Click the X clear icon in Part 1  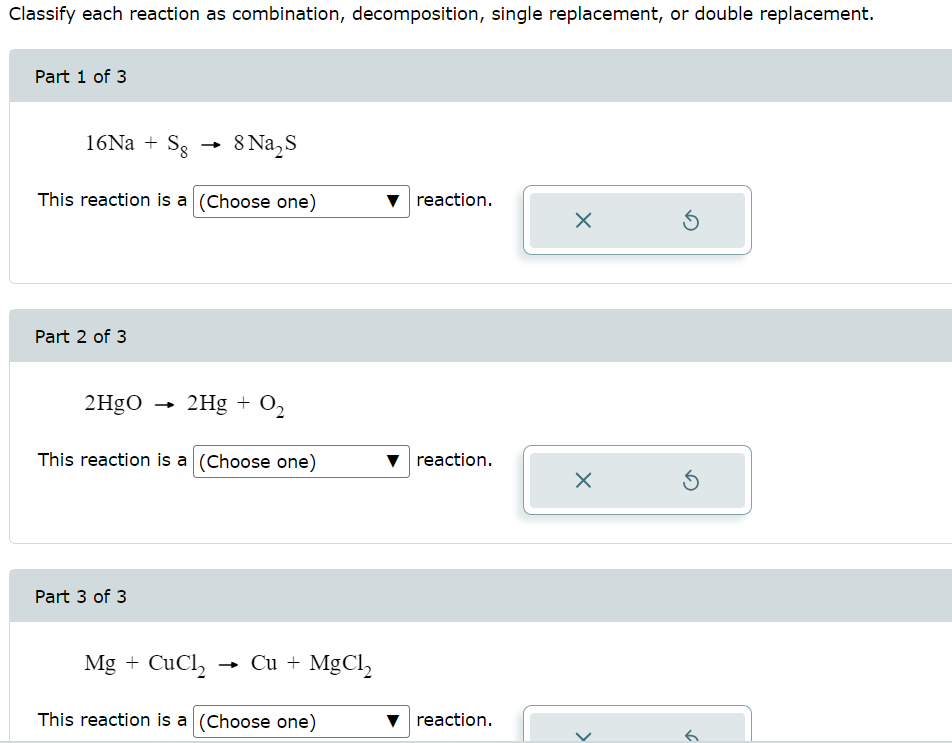click(x=584, y=220)
